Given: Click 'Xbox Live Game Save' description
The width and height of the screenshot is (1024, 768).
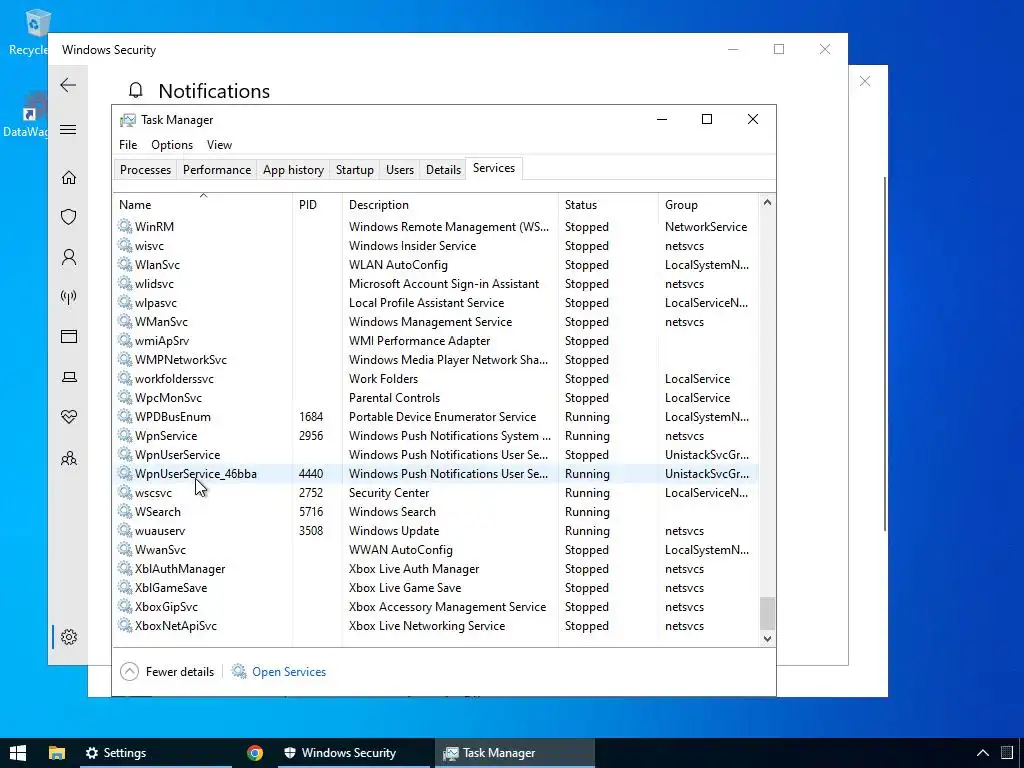Looking at the screenshot, I should [405, 588].
